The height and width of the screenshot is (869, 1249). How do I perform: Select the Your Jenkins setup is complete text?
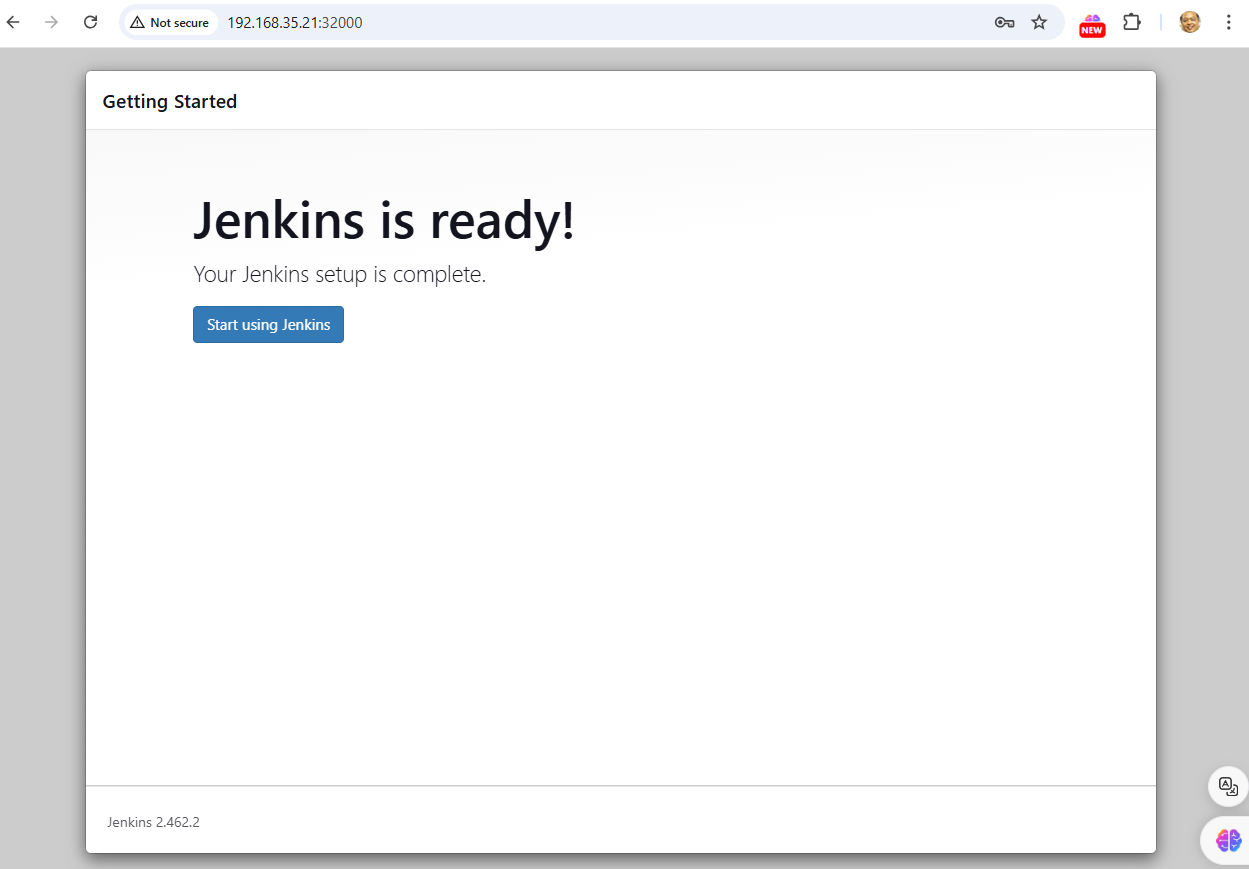pos(339,274)
